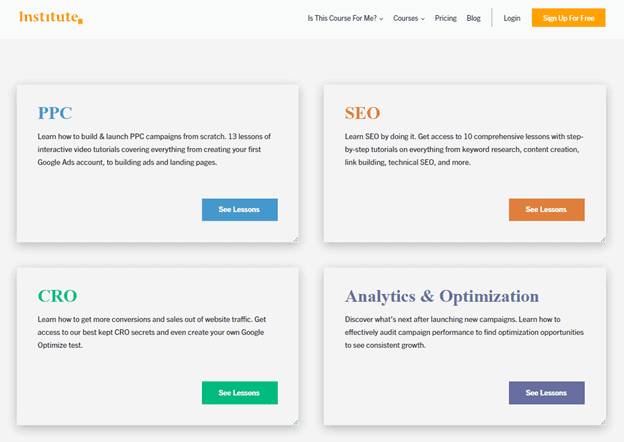The height and width of the screenshot is (442, 624).
Task: Go to the Pricing page
Action: tap(445, 18)
